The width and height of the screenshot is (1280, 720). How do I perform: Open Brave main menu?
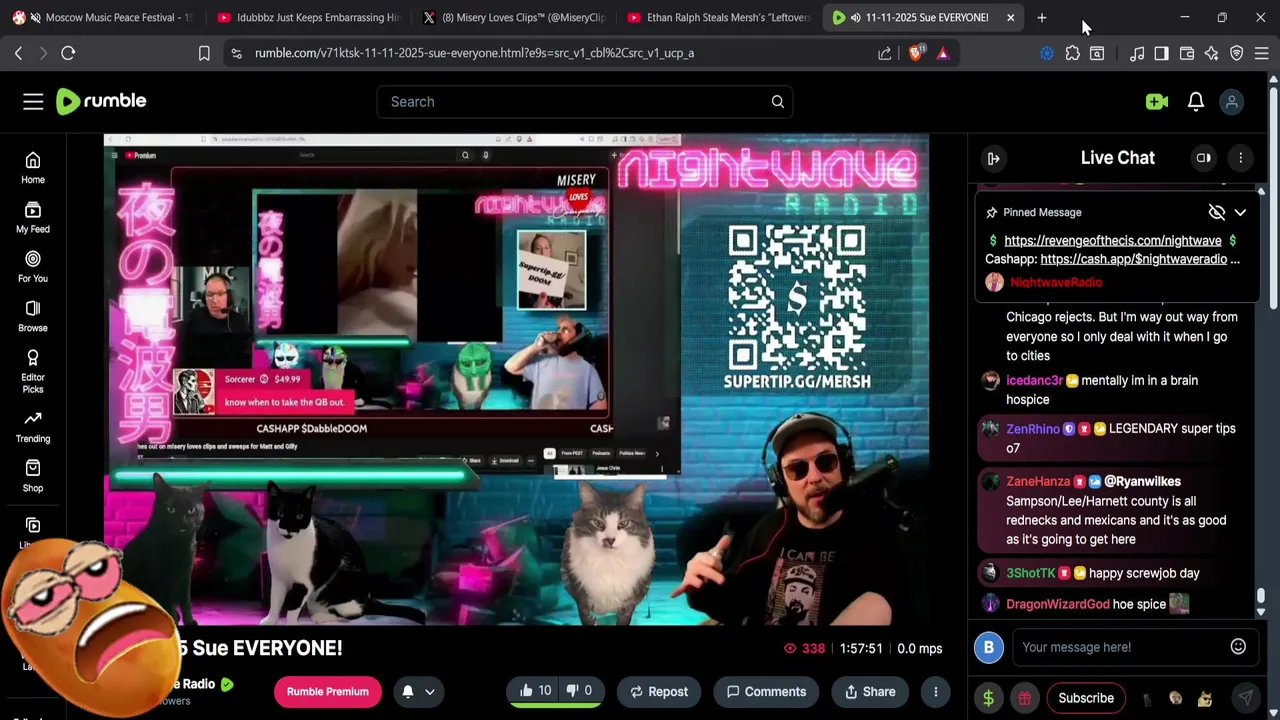pyautogui.click(x=1262, y=53)
